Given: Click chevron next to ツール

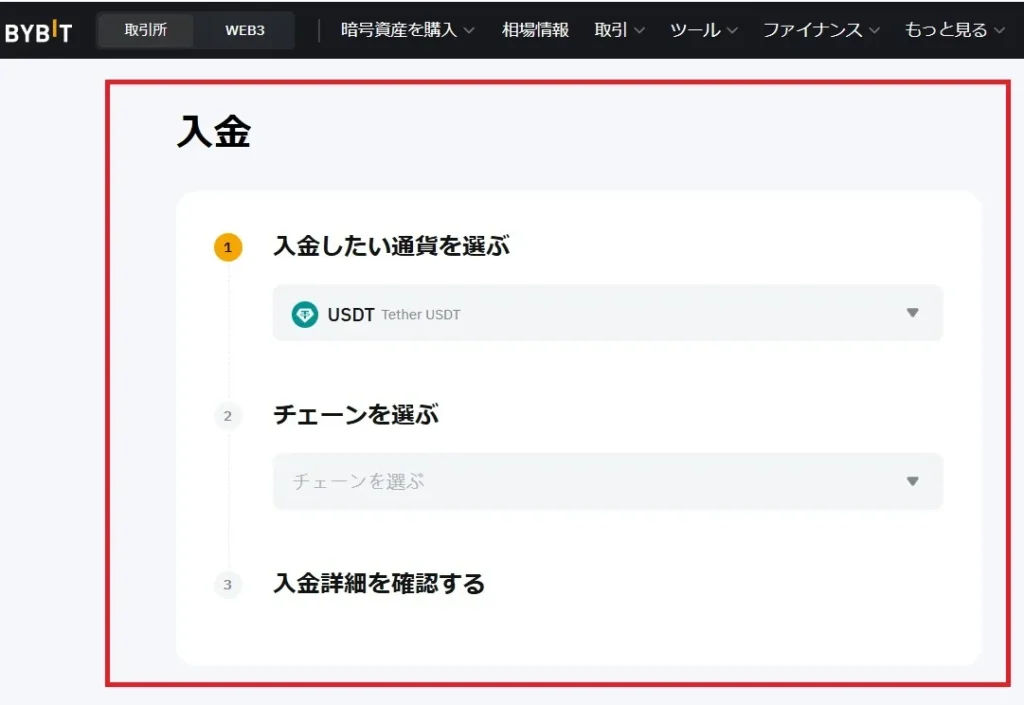Looking at the screenshot, I should (732, 30).
